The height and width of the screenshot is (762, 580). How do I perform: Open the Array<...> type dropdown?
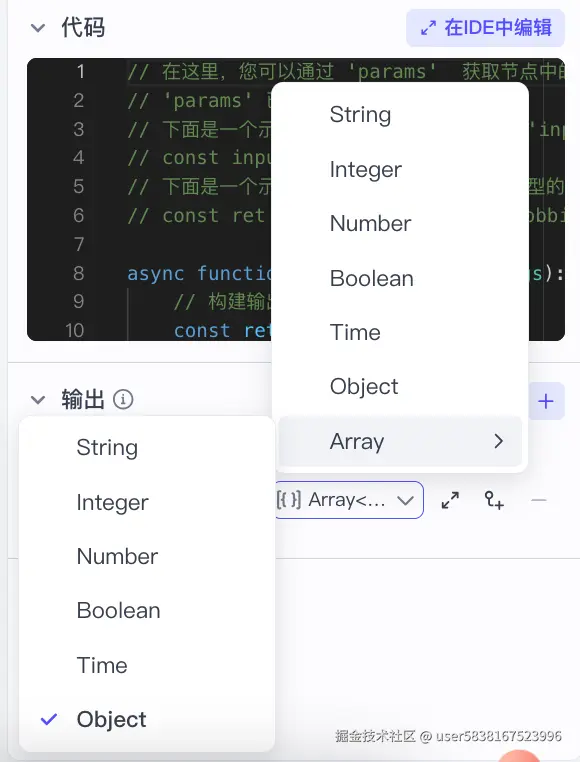pyautogui.click(x=349, y=500)
